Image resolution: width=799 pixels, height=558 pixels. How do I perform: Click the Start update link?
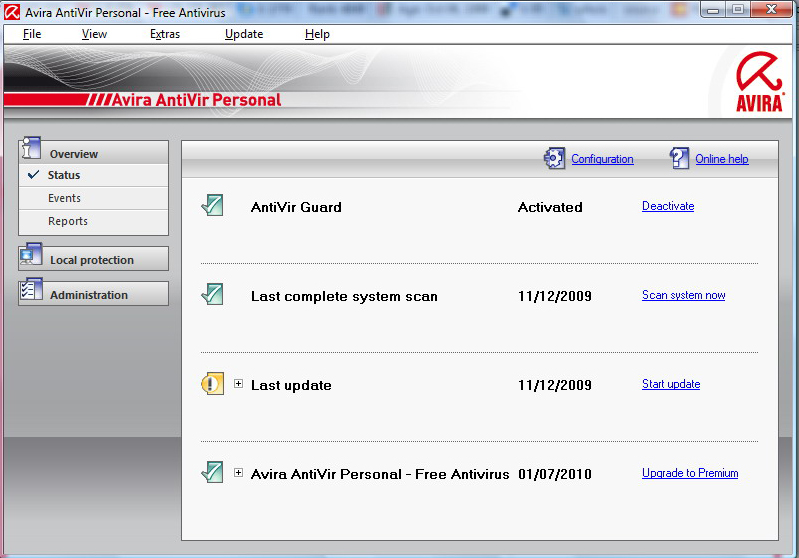[671, 384]
